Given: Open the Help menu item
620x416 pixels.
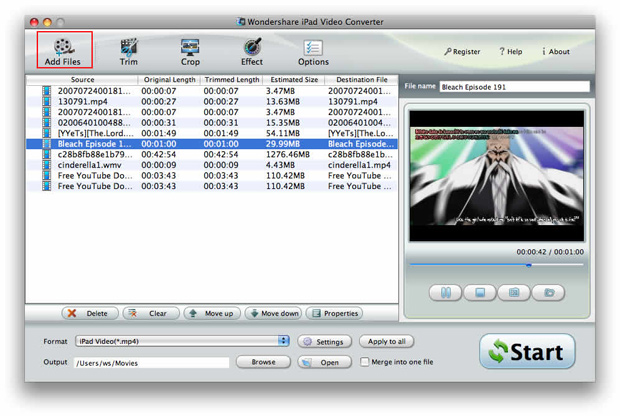Looking at the screenshot, I should click(511, 52).
